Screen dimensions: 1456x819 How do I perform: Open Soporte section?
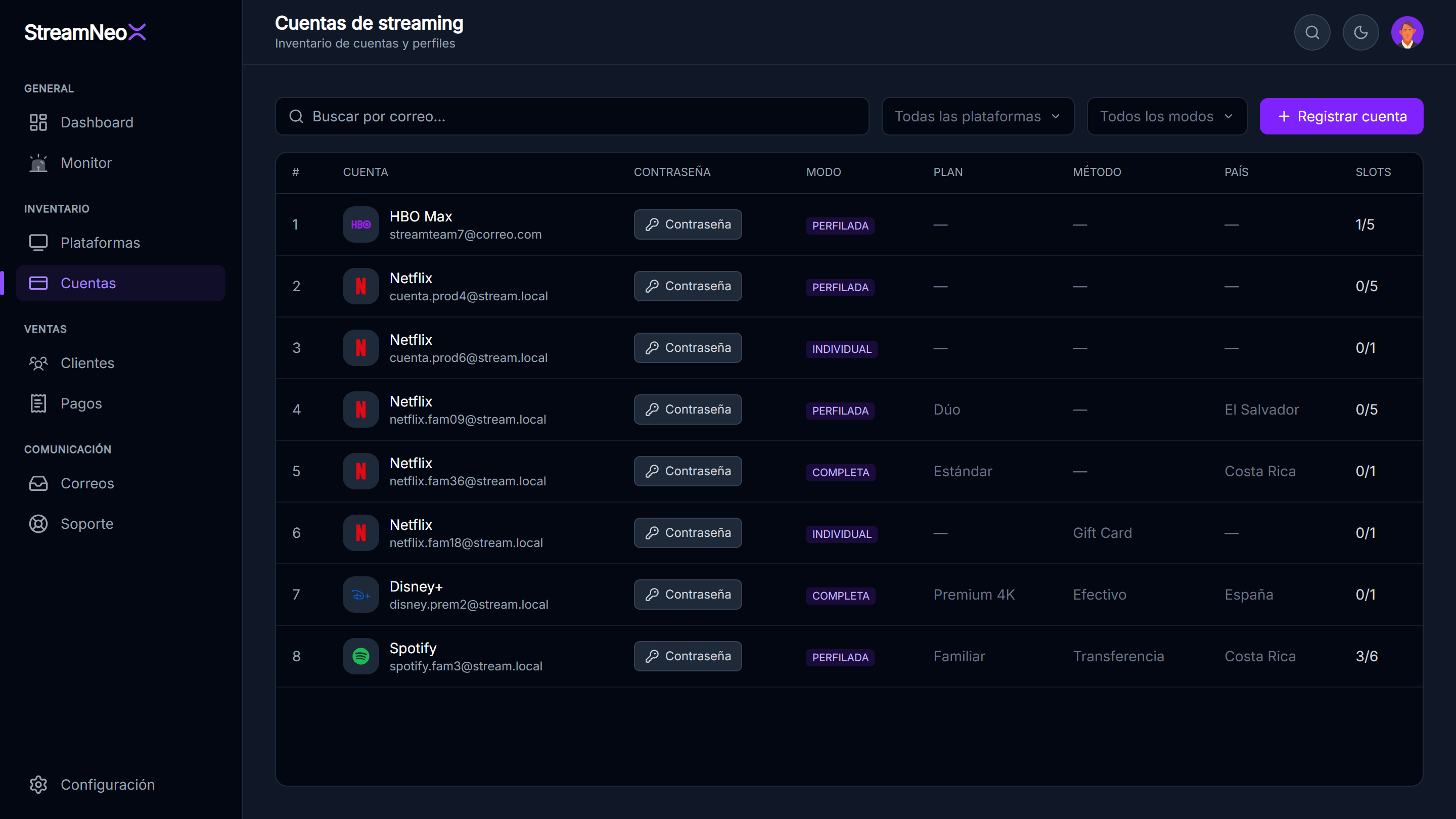point(121,524)
